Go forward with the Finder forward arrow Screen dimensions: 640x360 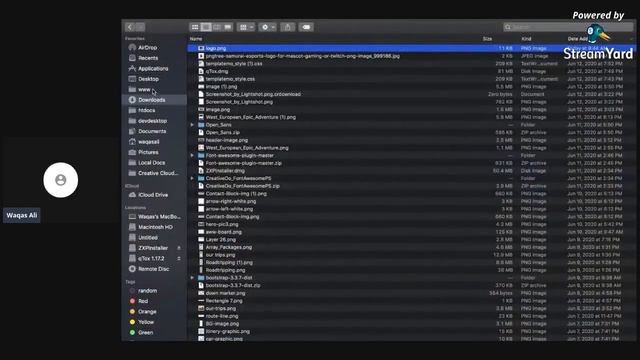click(140, 27)
